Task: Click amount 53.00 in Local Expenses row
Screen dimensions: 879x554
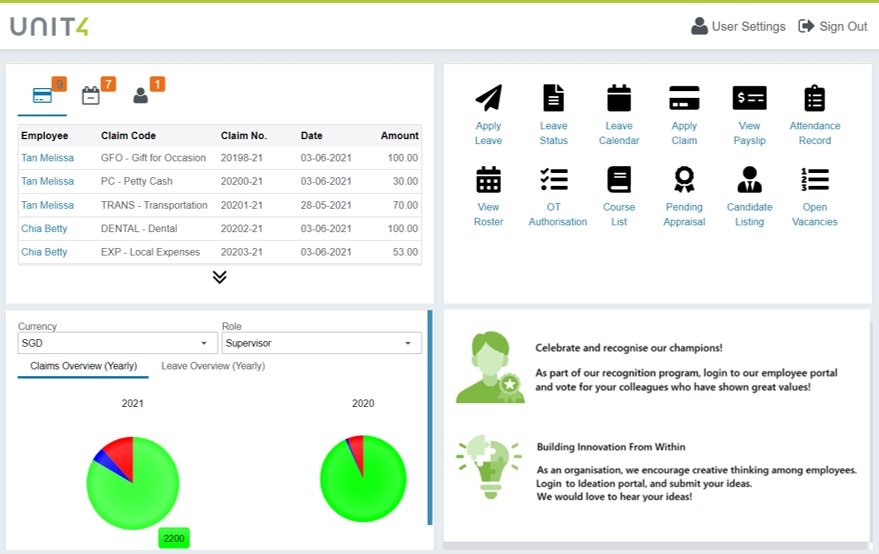Action: pos(405,252)
